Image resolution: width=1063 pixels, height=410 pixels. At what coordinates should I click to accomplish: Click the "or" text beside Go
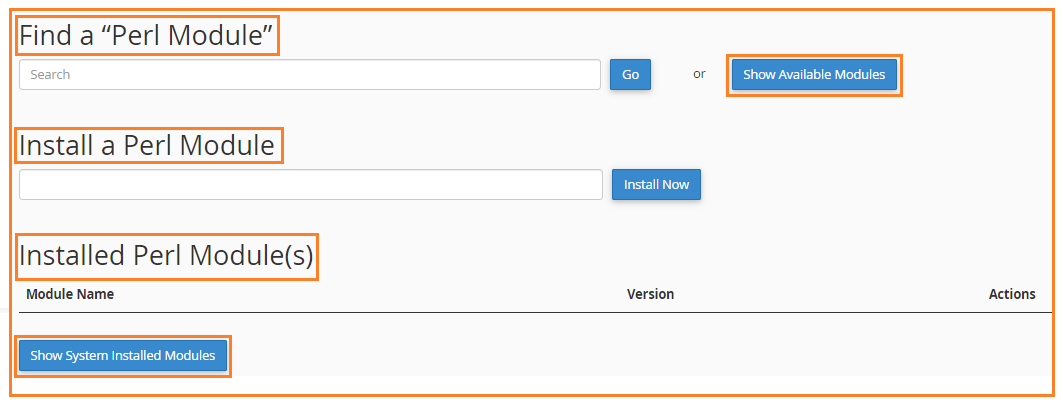pyautogui.click(x=699, y=74)
